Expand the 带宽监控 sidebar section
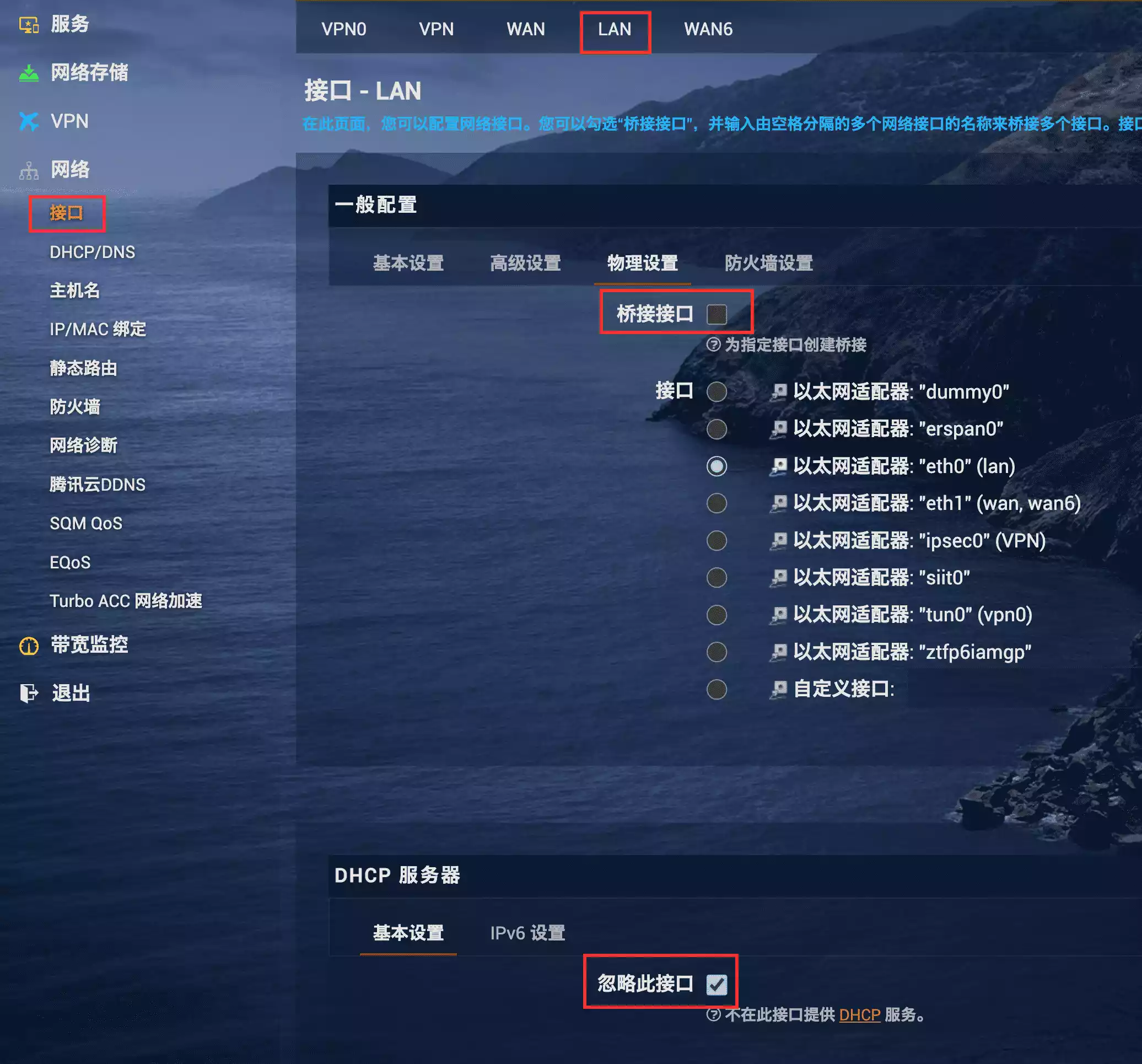This screenshot has width=1142, height=1064. [89, 645]
